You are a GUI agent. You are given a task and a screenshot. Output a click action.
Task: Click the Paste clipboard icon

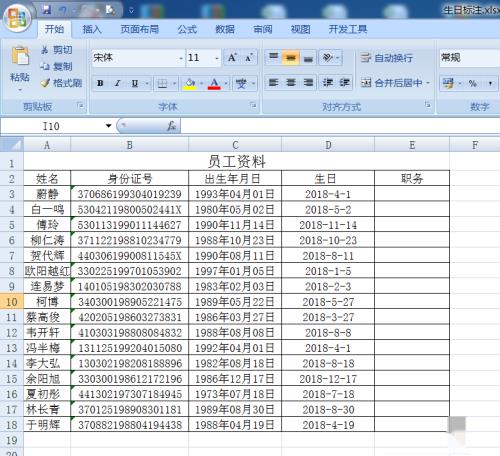[20, 56]
